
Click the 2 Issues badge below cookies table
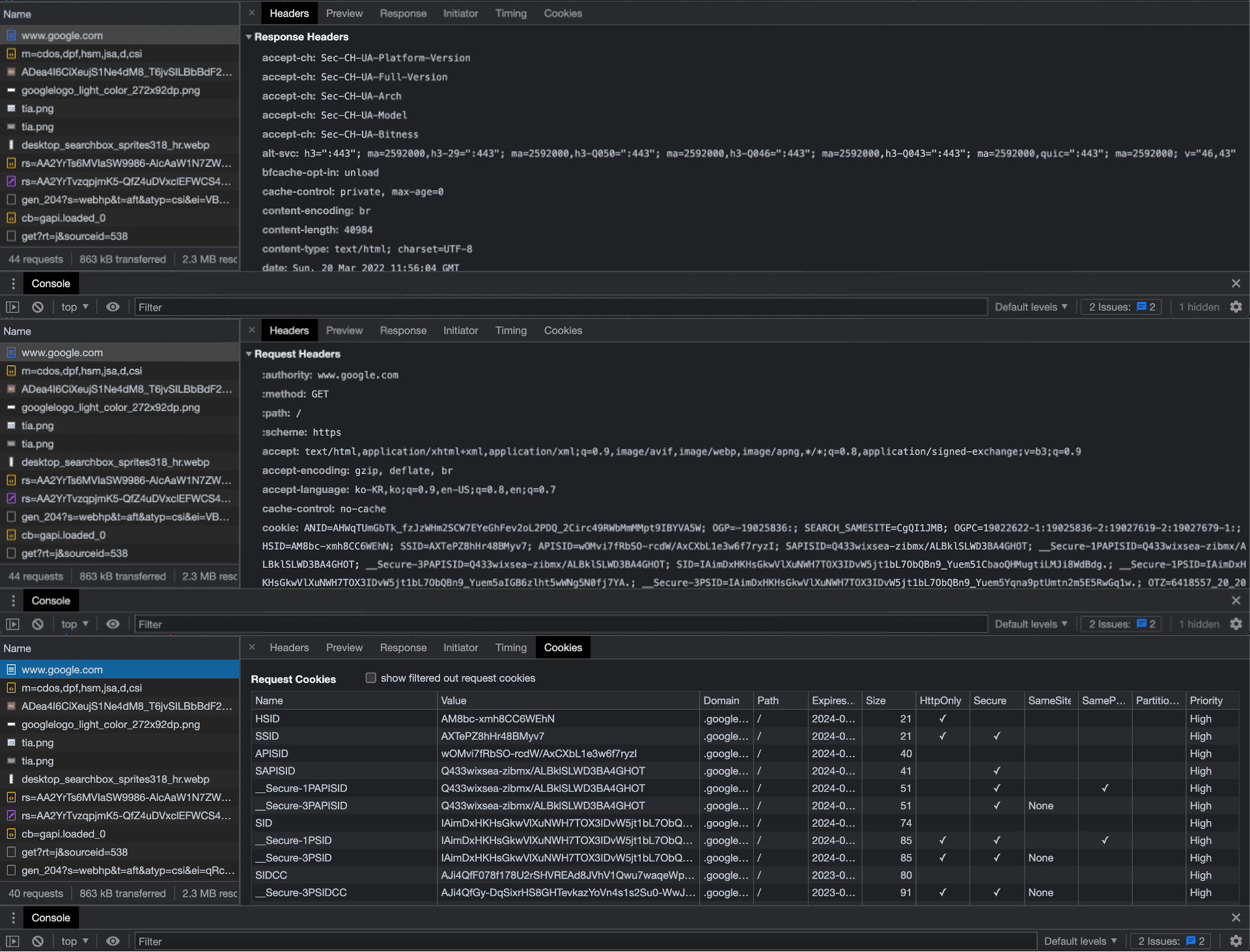1171,941
